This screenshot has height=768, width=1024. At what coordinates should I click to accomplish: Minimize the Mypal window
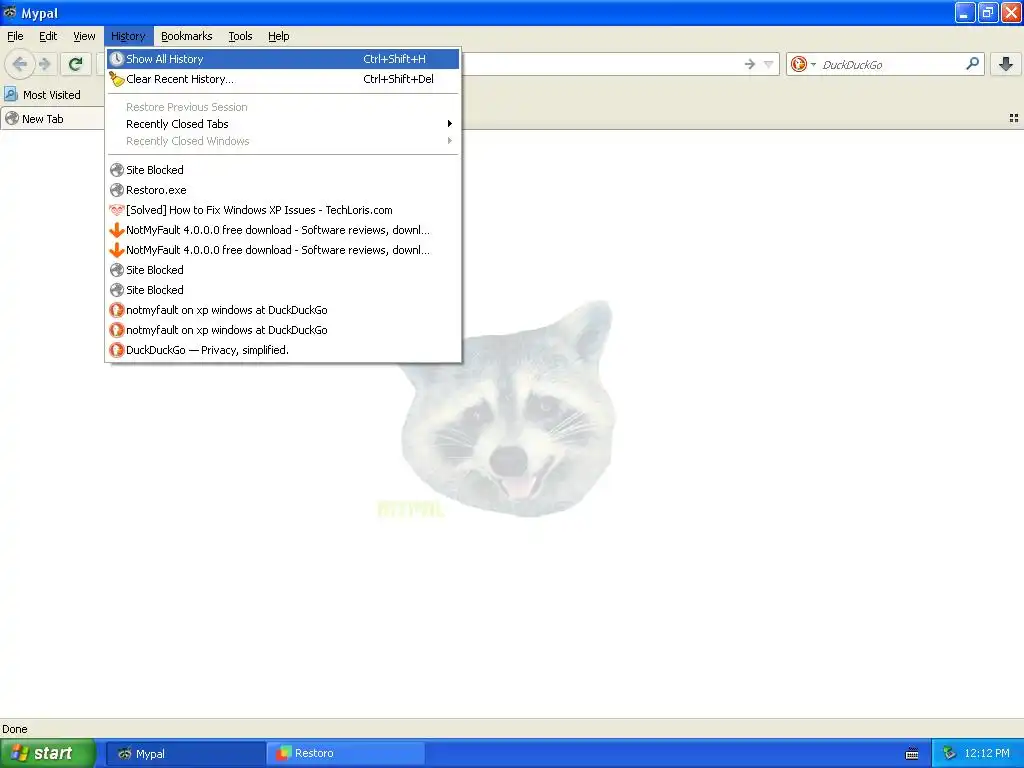click(x=965, y=12)
